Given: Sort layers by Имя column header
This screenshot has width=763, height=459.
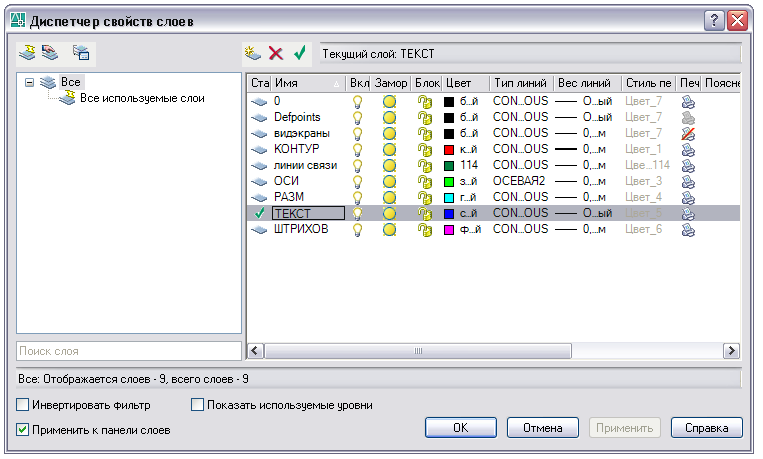Looking at the screenshot, I should [308, 83].
